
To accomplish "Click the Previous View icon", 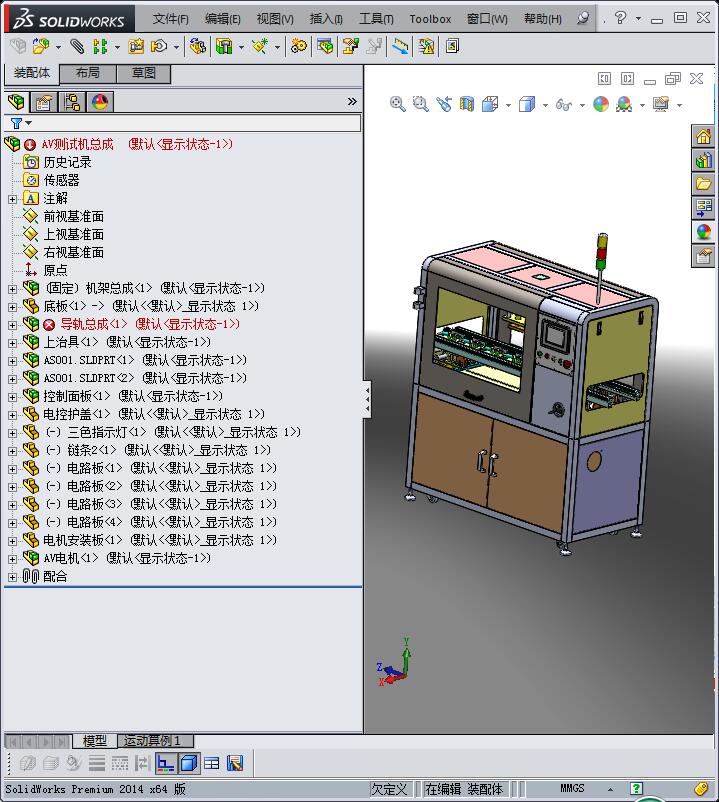I will pyautogui.click(x=443, y=104).
